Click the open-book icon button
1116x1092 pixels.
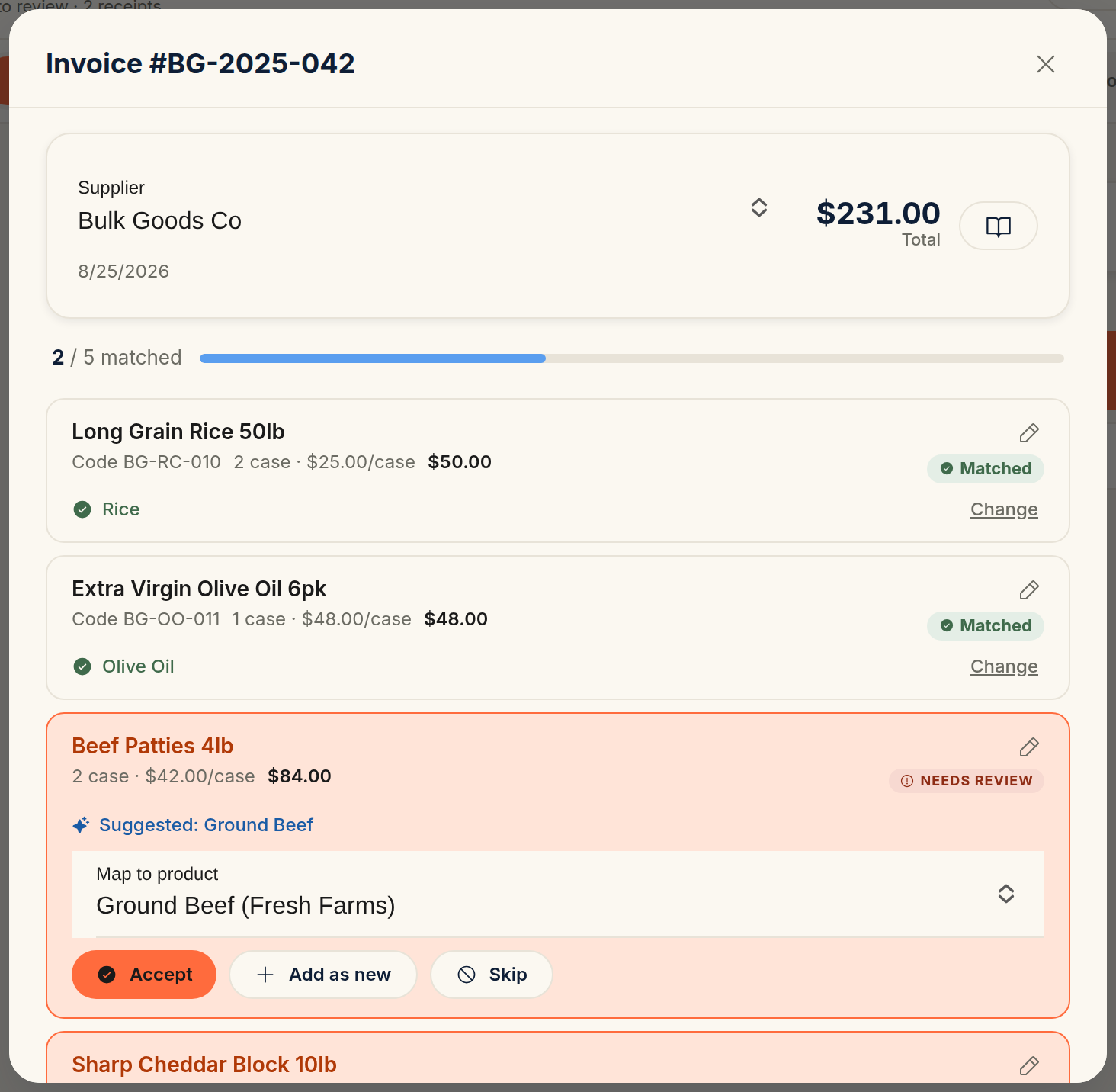point(999,226)
